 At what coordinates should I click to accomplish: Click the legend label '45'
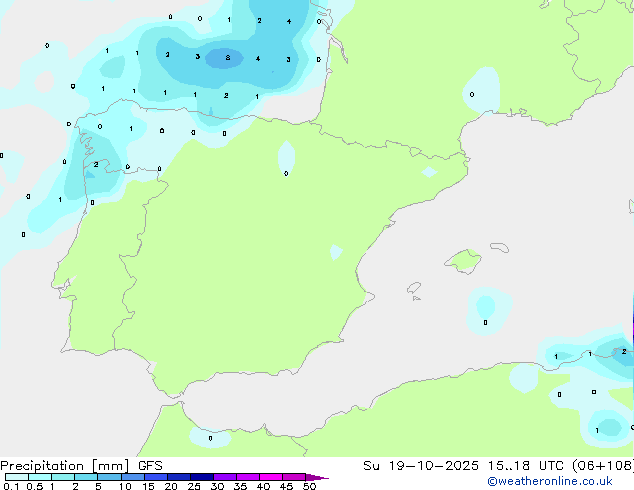286,486
